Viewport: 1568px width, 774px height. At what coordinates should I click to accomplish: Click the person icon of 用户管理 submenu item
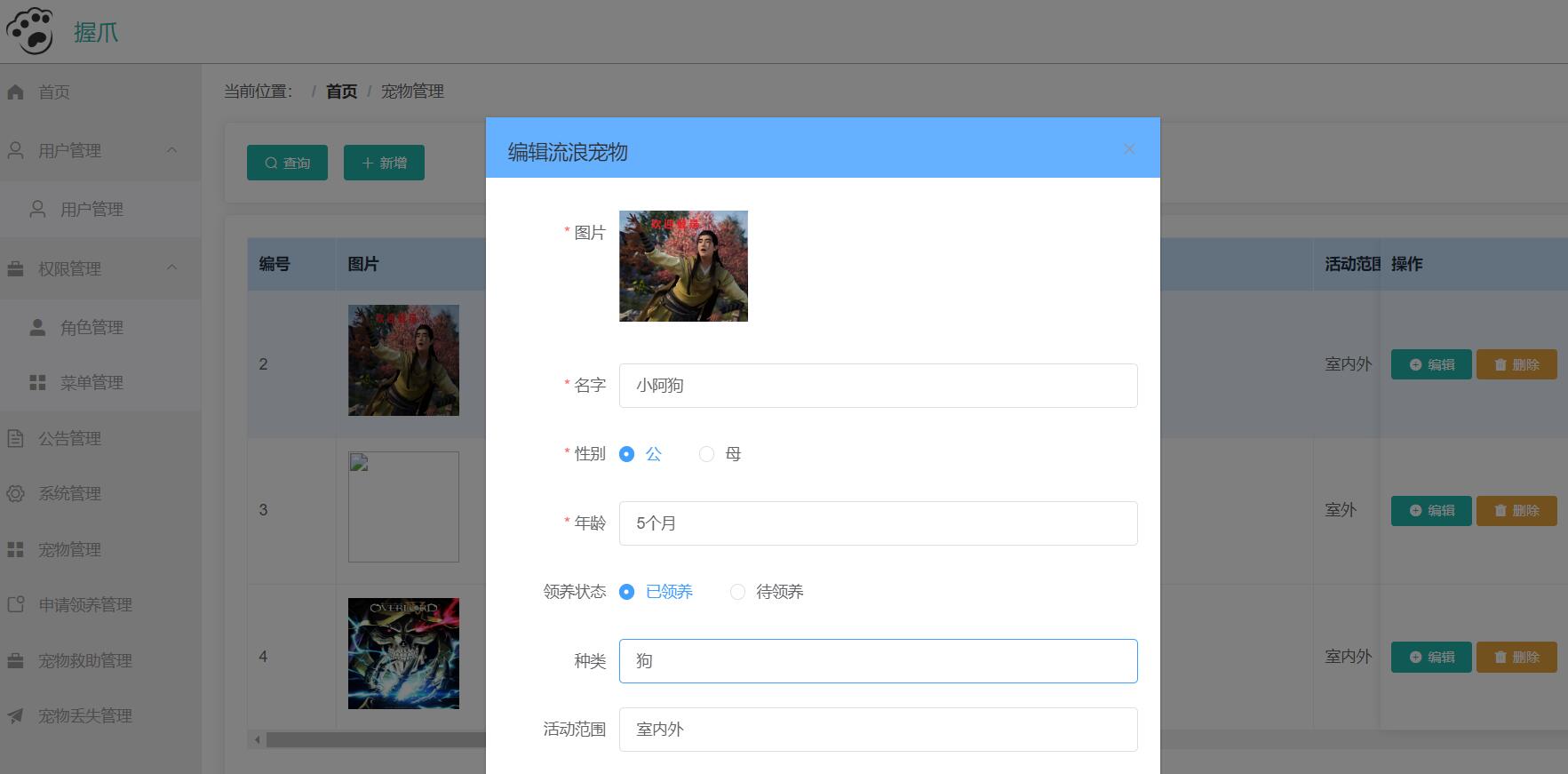[37, 209]
